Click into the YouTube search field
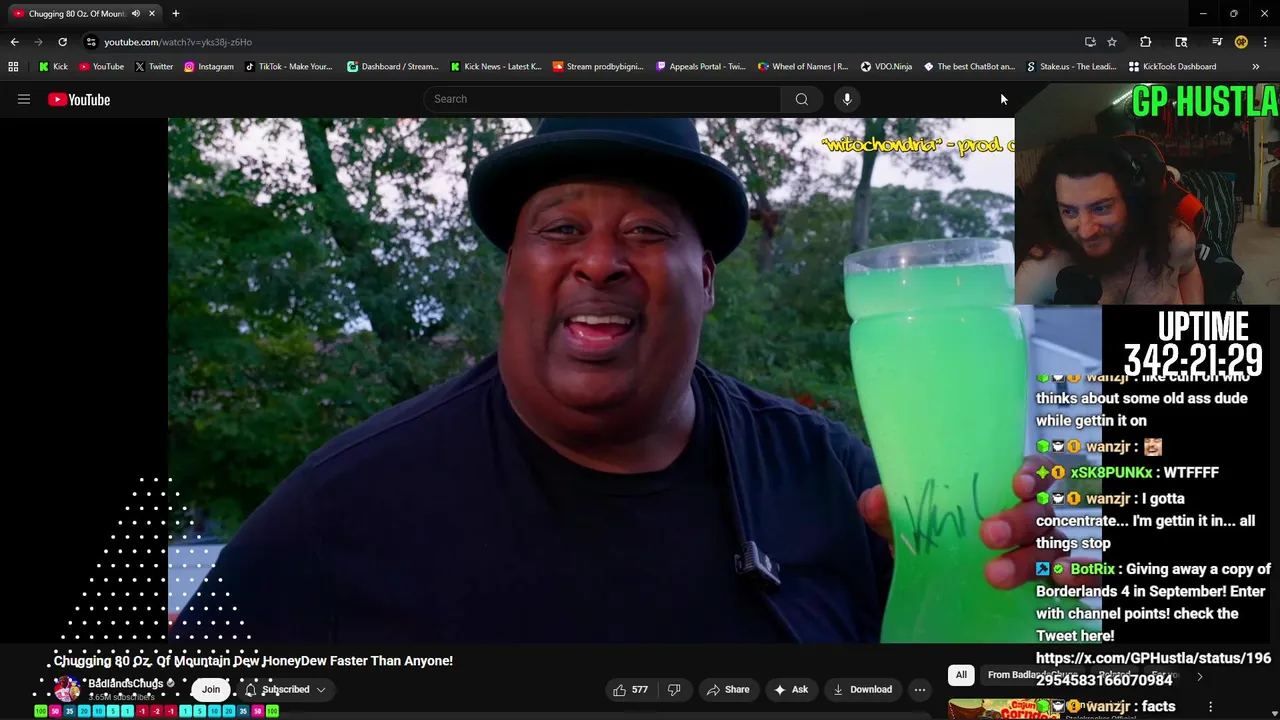 tap(602, 99)
